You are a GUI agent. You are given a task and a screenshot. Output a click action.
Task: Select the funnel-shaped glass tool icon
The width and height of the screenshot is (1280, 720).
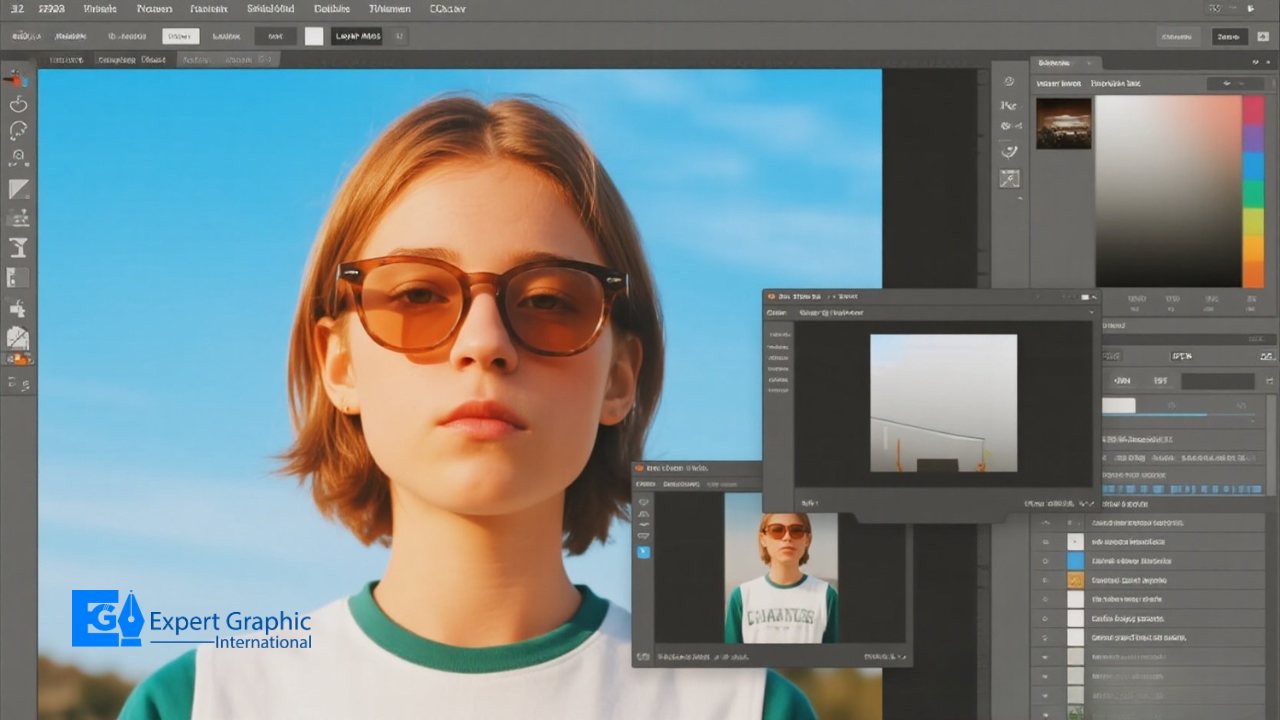click(x=18, y=248)
